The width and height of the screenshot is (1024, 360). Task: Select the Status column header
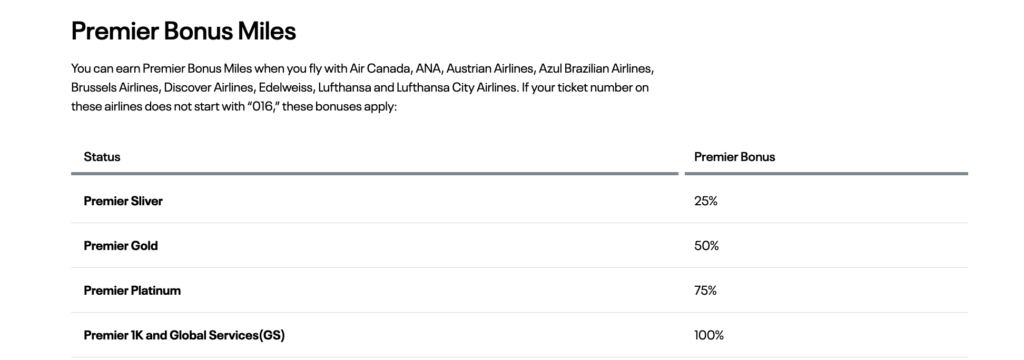(102, 157)
